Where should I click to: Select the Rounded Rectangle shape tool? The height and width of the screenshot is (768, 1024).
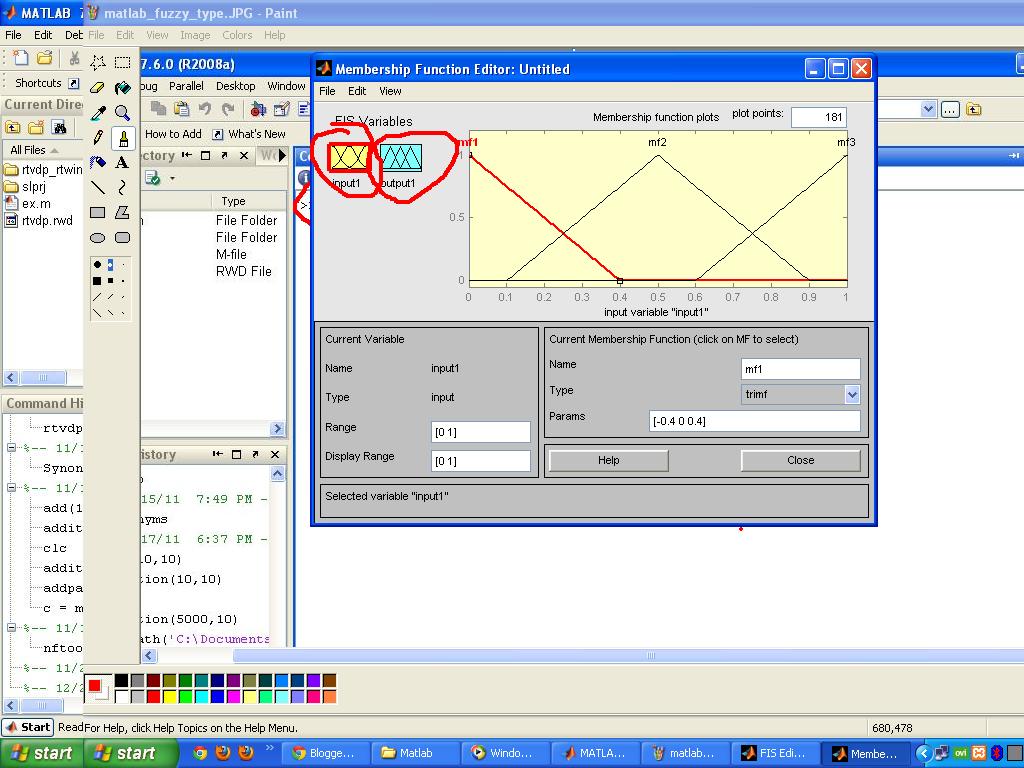[122, 238]
